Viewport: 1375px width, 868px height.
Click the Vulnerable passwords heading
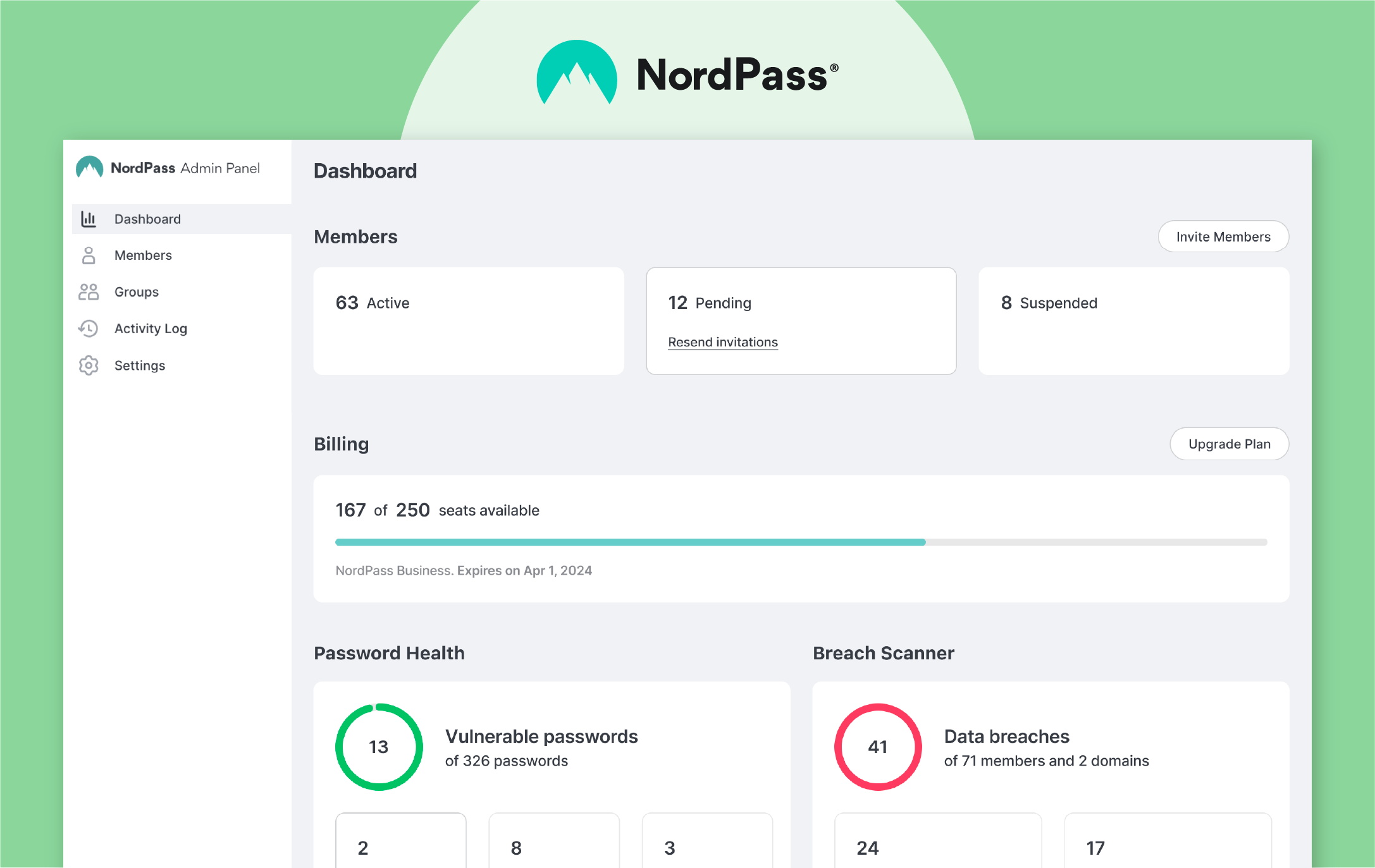(x=541, y=737)
